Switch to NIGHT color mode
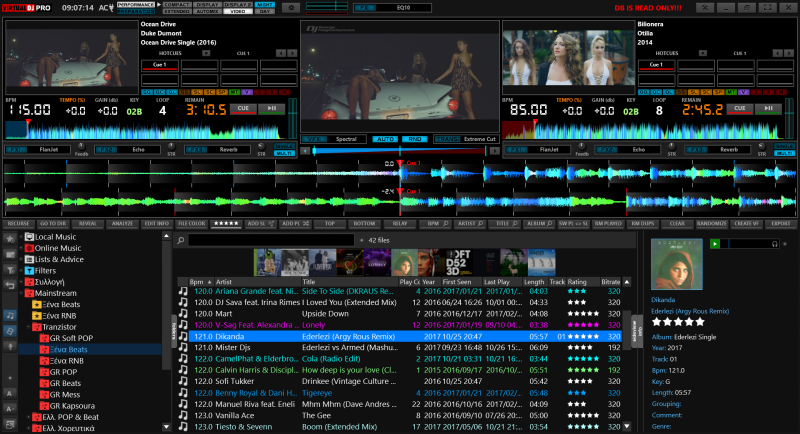This screenshot has width=800, height=434. [265, 5]
